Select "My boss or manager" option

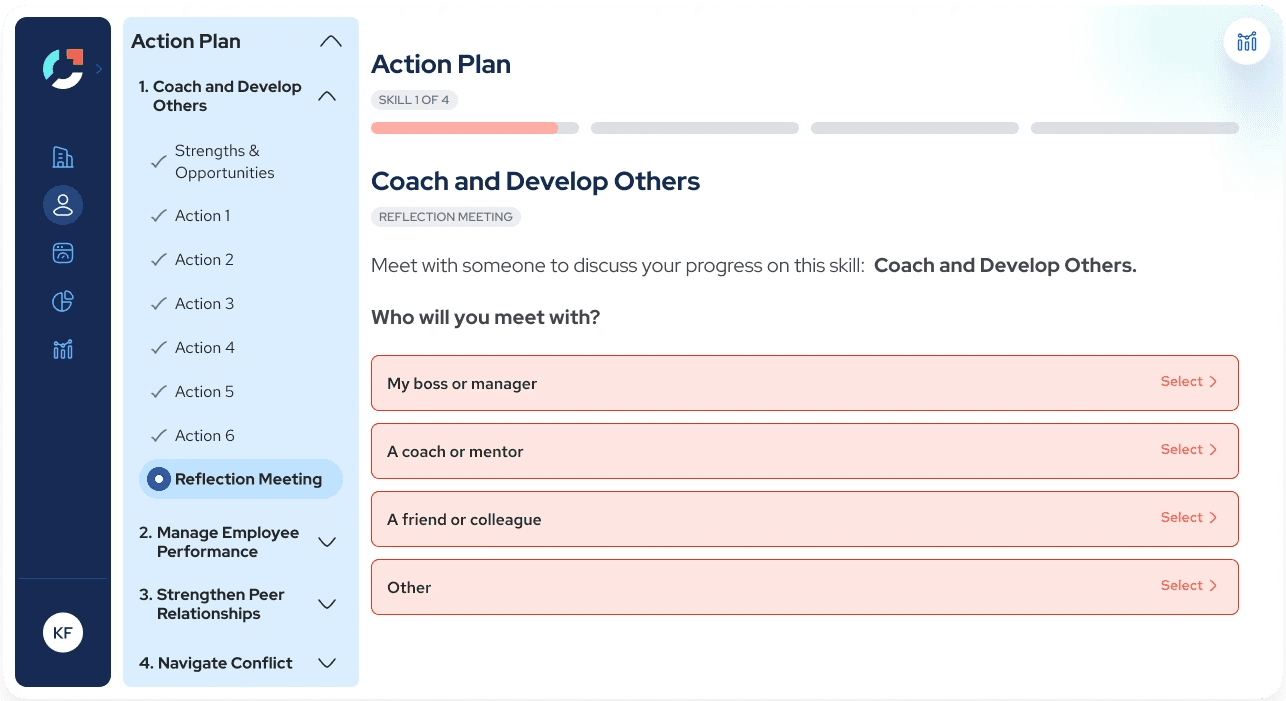tap(804, 383)
